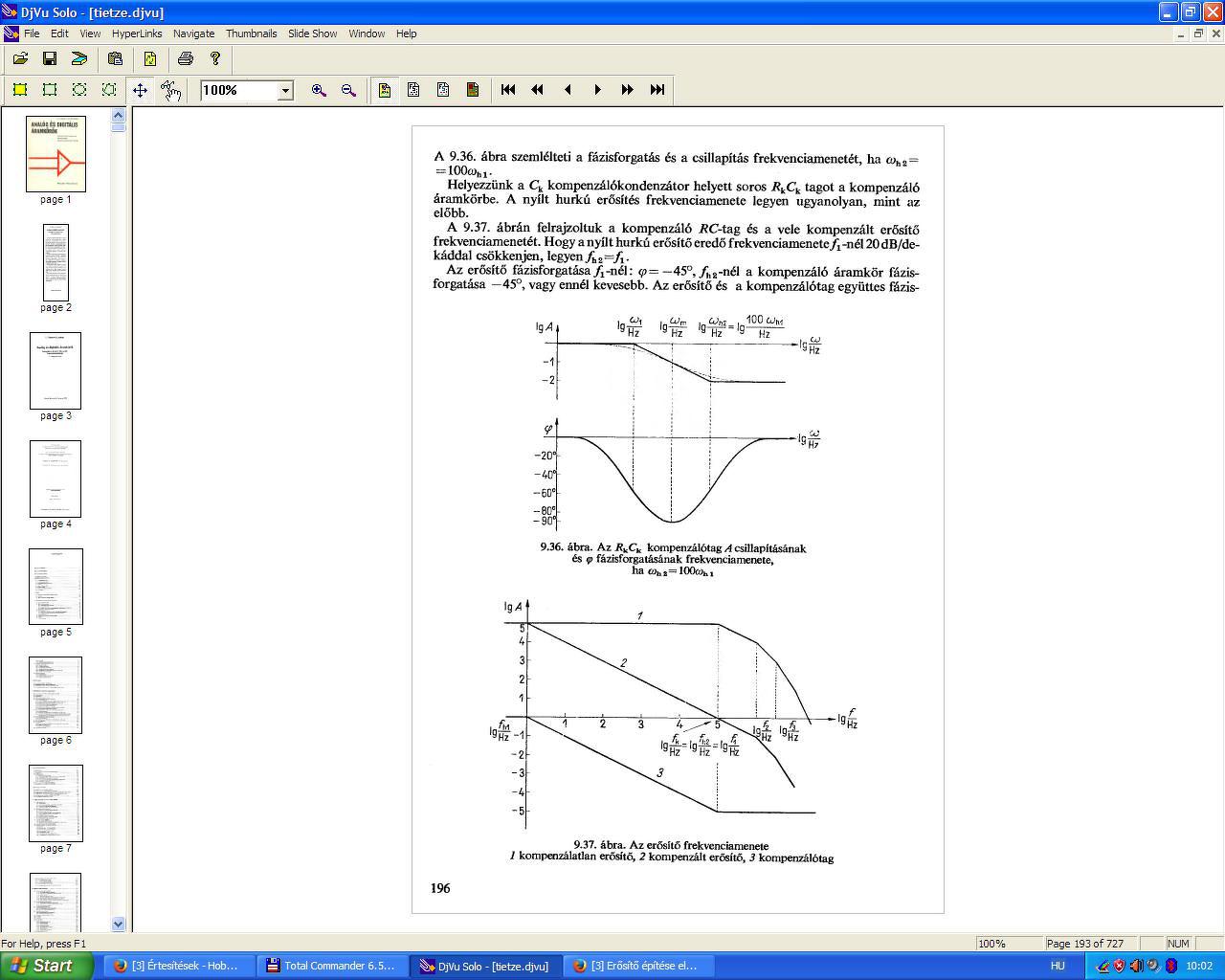The height and width of the screenshot is (980, 1225).
Task: Click the Open file toolbar icon
Action: click(20, 59)
